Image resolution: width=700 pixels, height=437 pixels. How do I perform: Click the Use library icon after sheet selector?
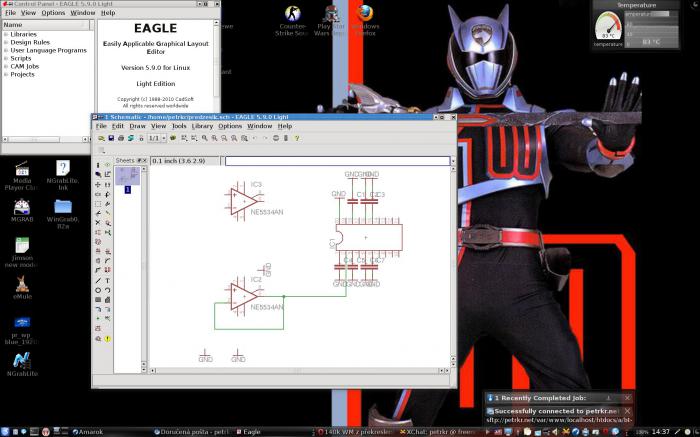[x=173, y=138]
